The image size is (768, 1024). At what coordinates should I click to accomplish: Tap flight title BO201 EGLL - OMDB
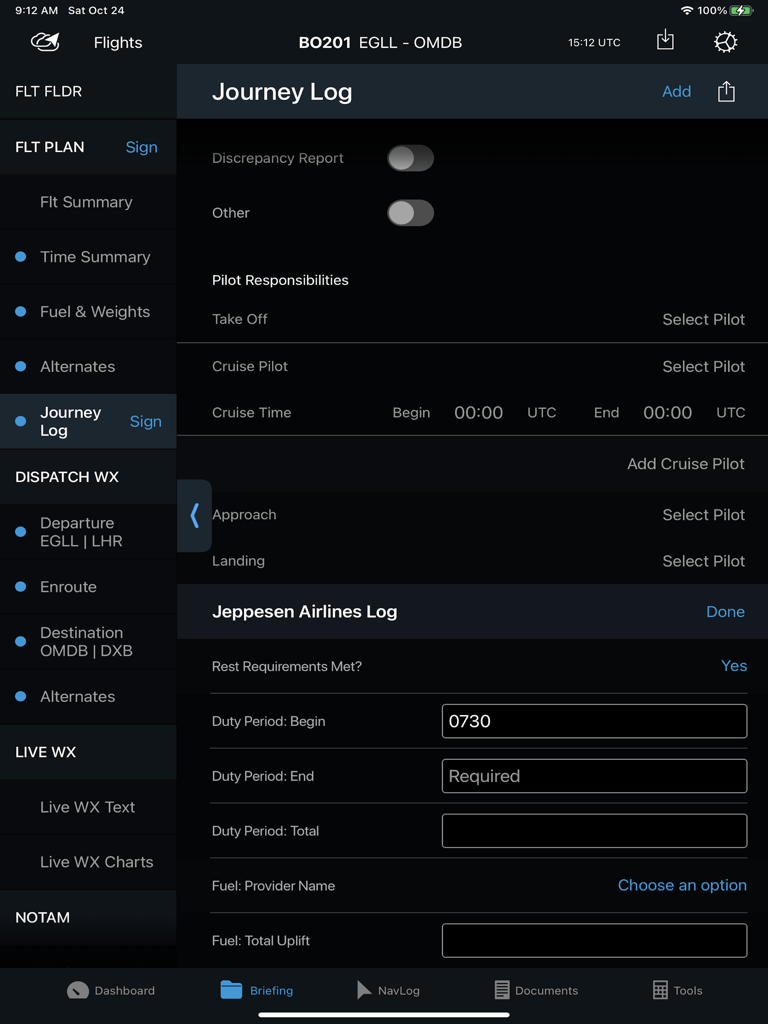point(380,42)
